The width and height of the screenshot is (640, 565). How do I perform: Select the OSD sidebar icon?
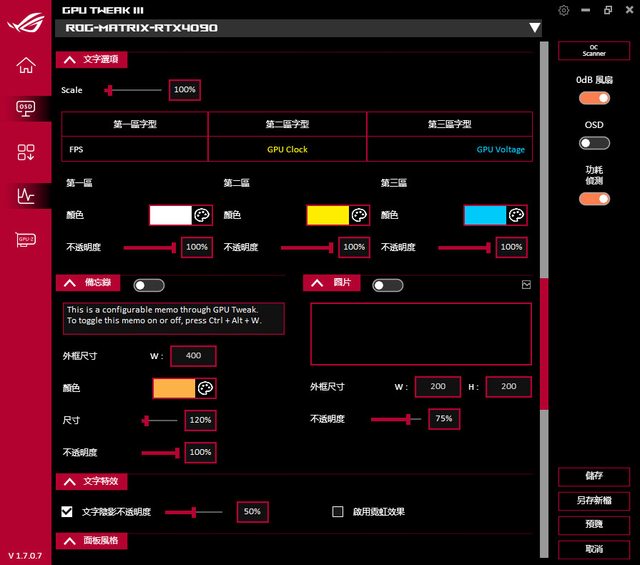click(x=26, y=108)
